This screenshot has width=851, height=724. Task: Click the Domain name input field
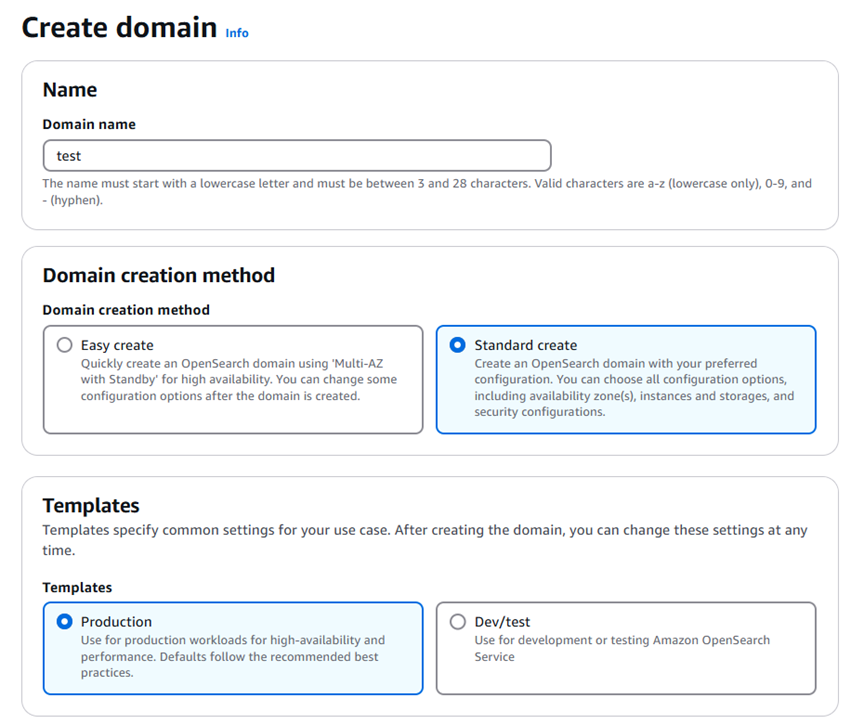pos(297,156)
